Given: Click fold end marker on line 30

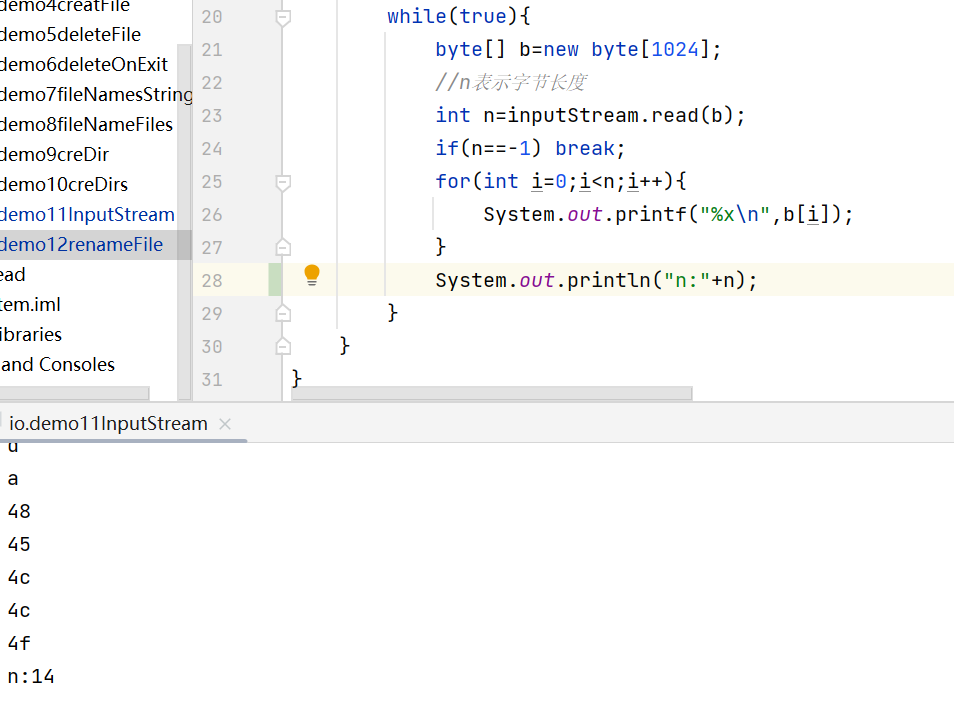Looking at the screenshot, I should click(283, 346).
